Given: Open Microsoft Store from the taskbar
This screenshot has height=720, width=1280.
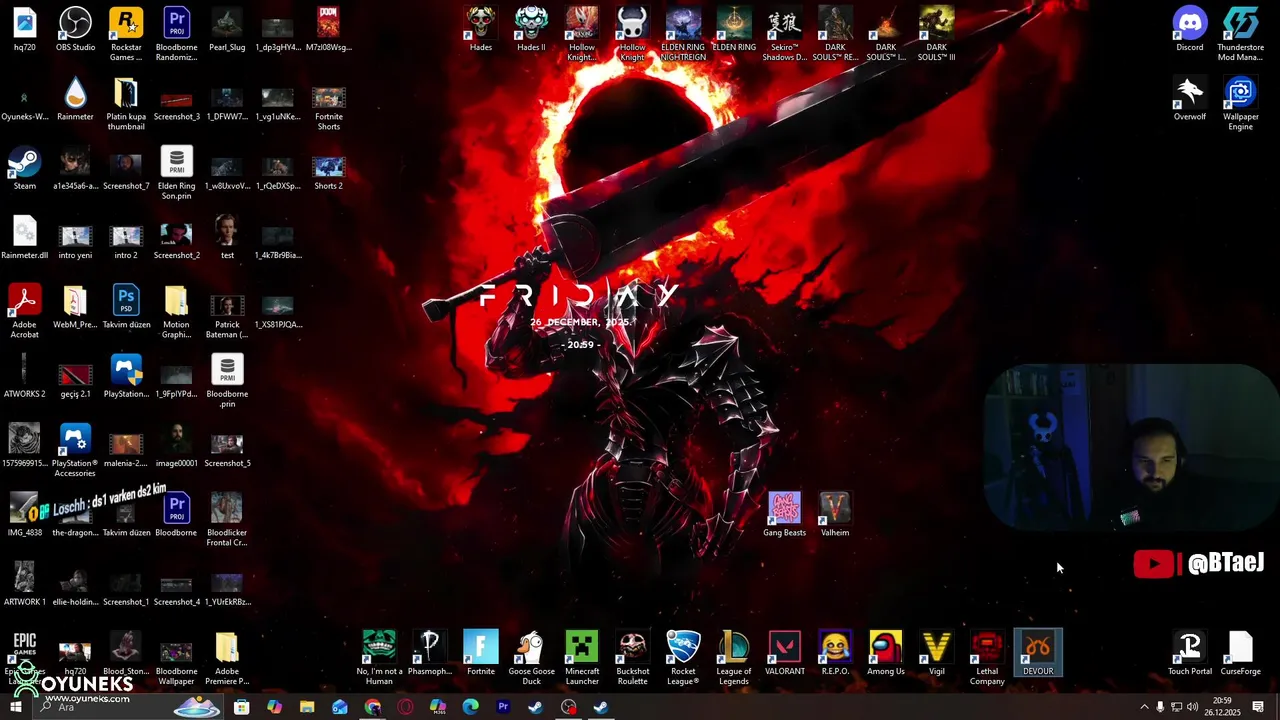Looking at the screenshot, I should coord(241,707).
